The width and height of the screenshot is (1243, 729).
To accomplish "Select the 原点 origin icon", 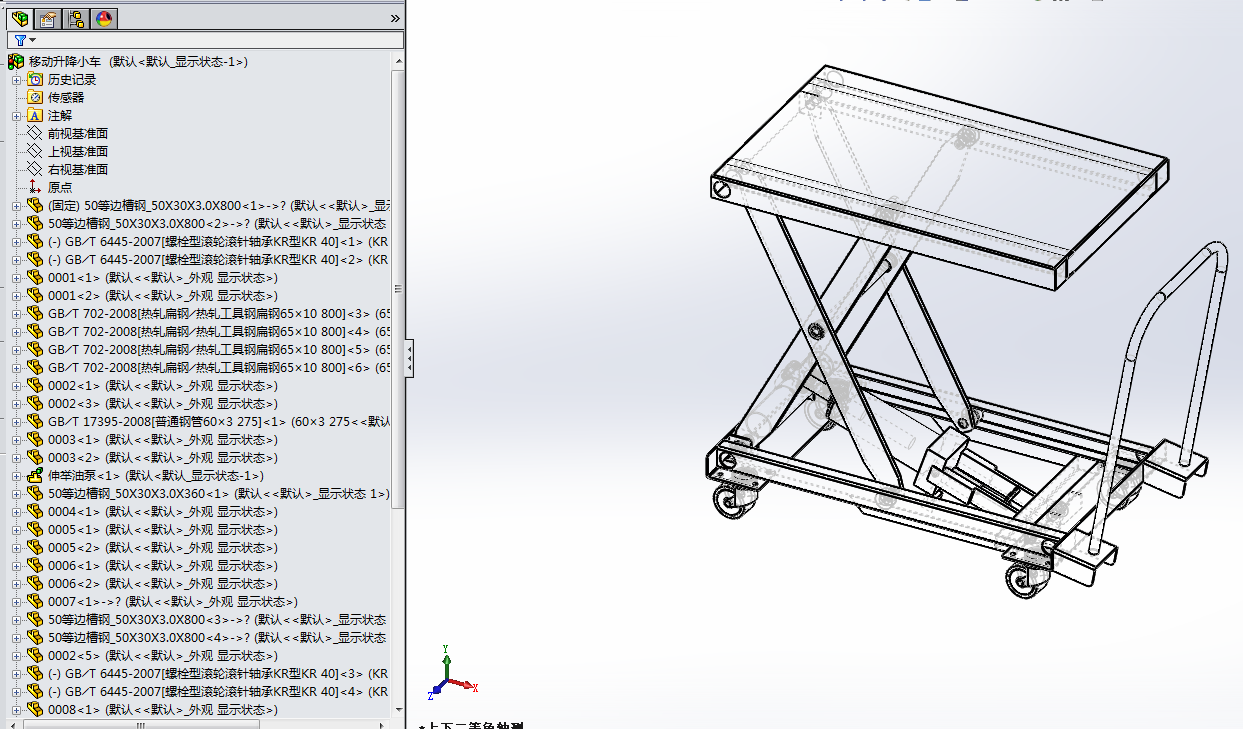I will (35, 188).
